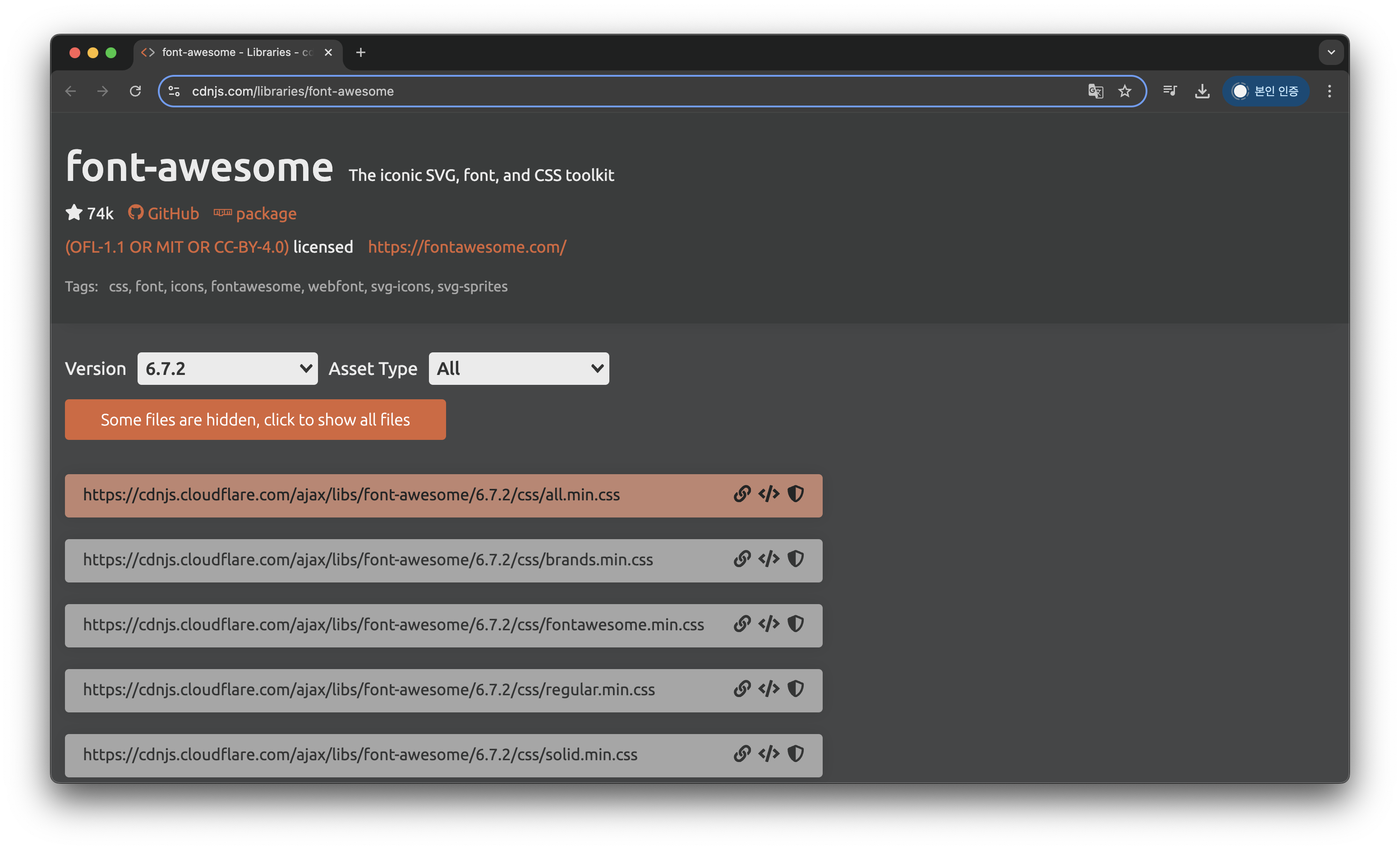Viewport: 1400px width, 850px height.
Task: Click the fontawesome tag text
Action: point(256,286)
